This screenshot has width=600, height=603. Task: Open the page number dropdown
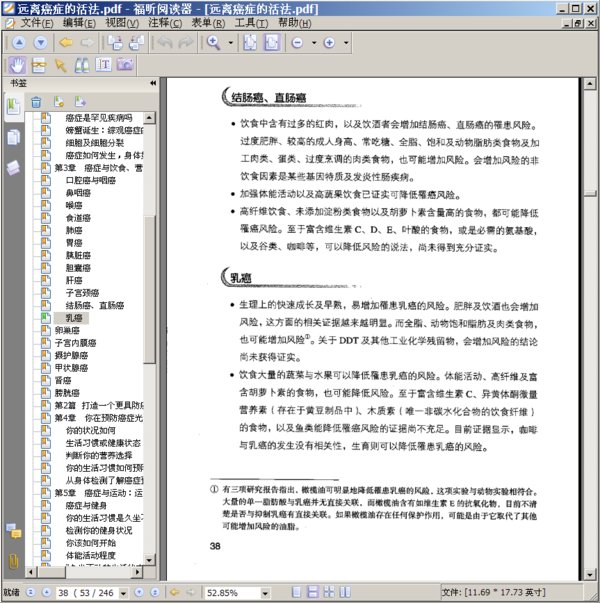(123, 593)
